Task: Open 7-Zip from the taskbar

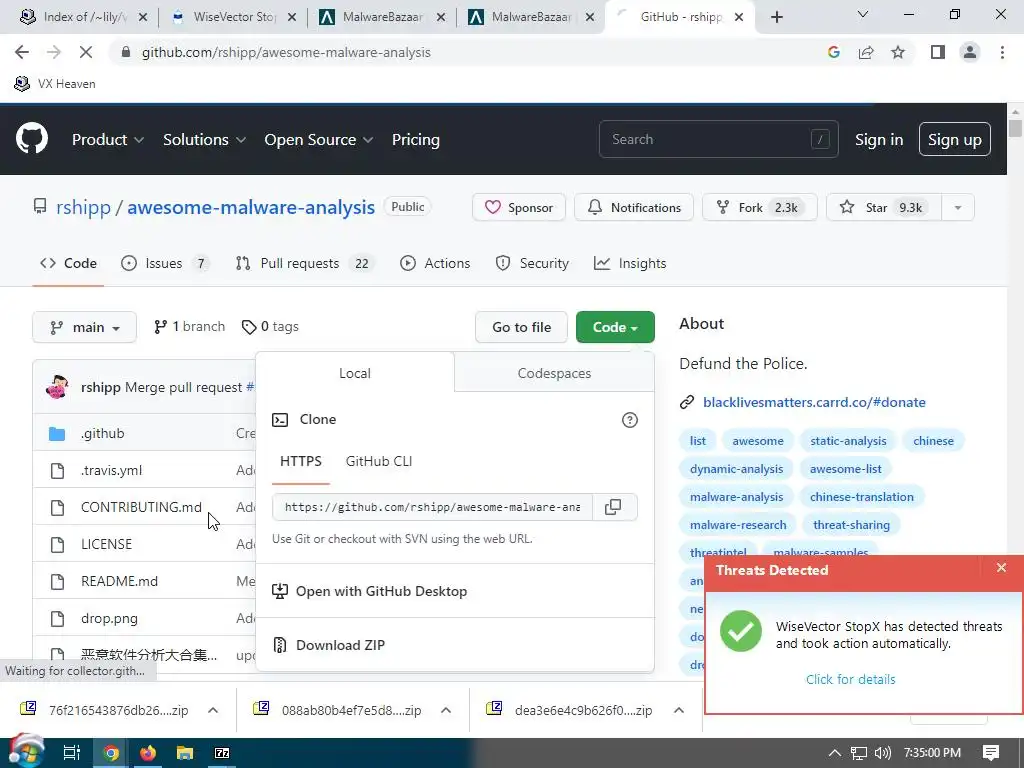Action: pos(222,753)
